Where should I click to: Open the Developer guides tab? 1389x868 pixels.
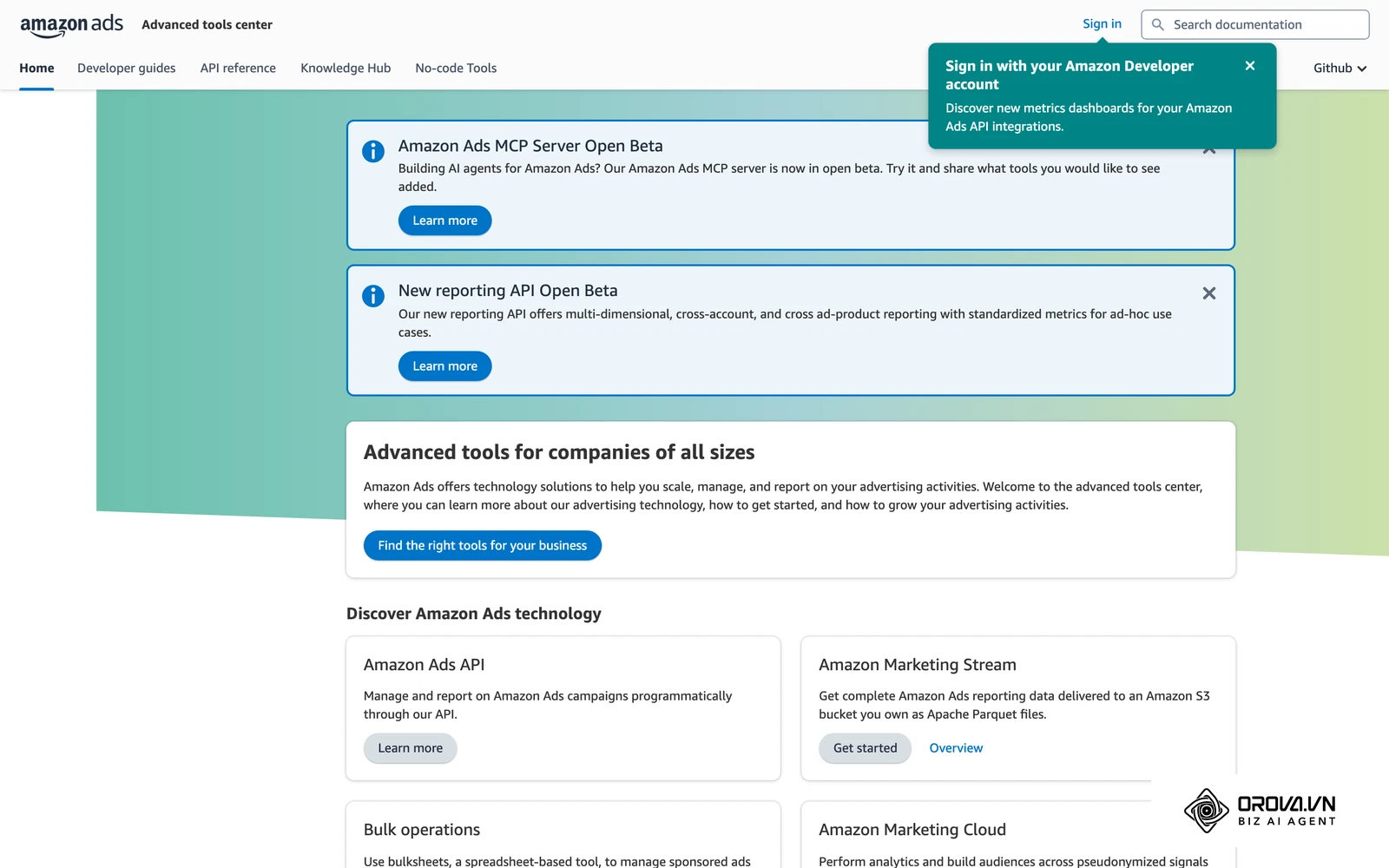coord(126,68)
